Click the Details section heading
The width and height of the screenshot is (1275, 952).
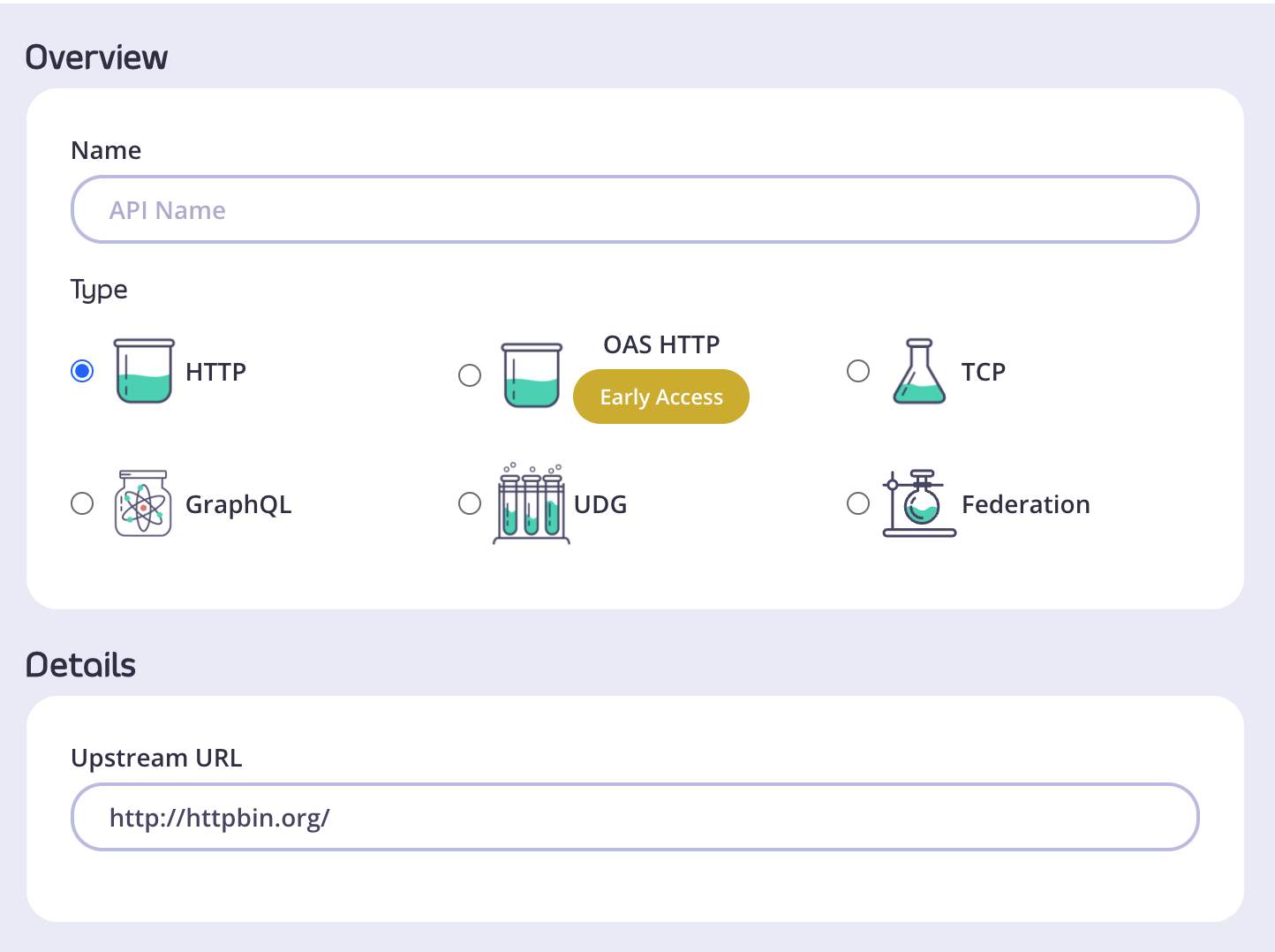(x=80, y=663)
